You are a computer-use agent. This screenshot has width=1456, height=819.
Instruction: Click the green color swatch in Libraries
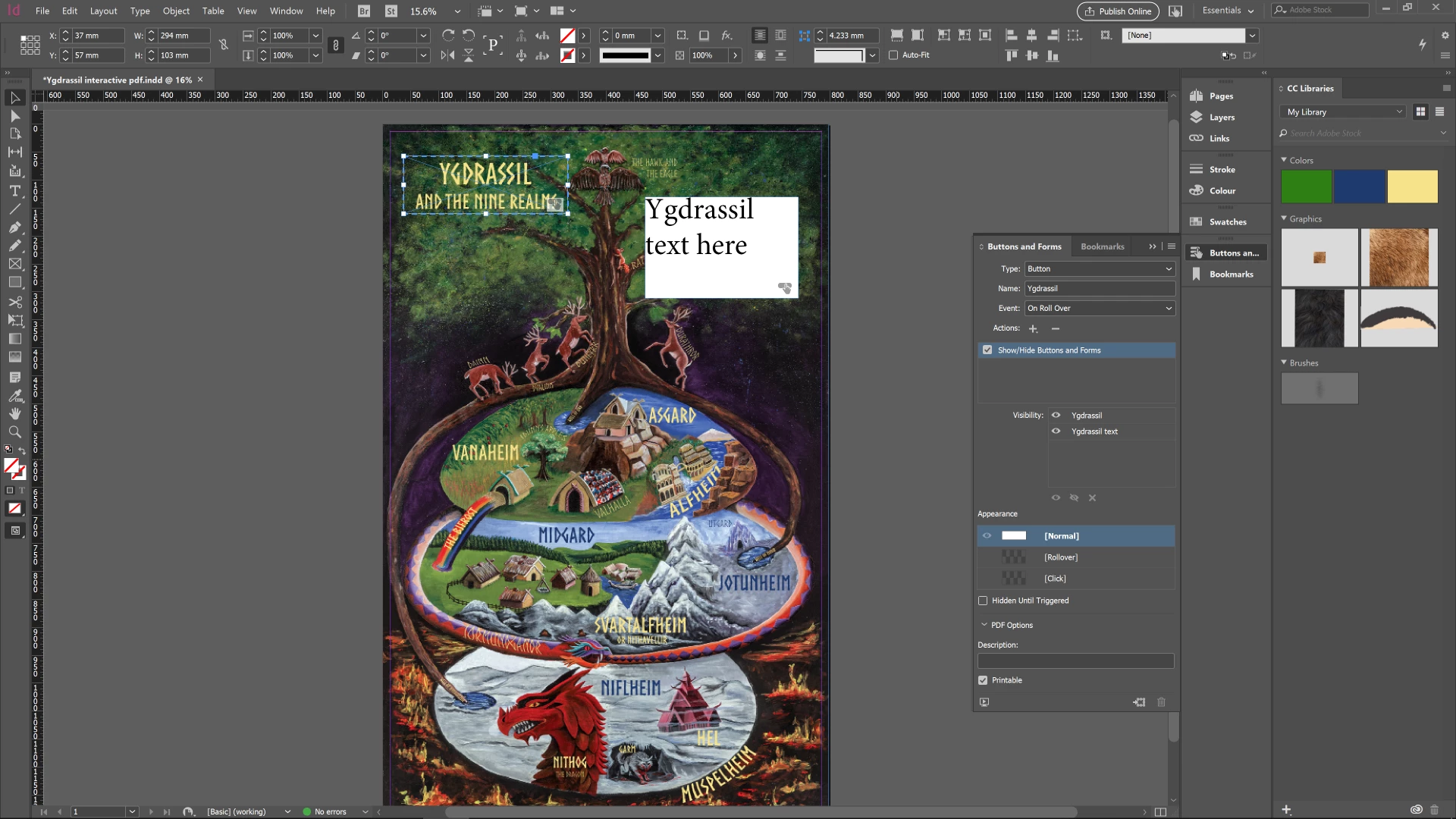click(x=1306, y=187)
